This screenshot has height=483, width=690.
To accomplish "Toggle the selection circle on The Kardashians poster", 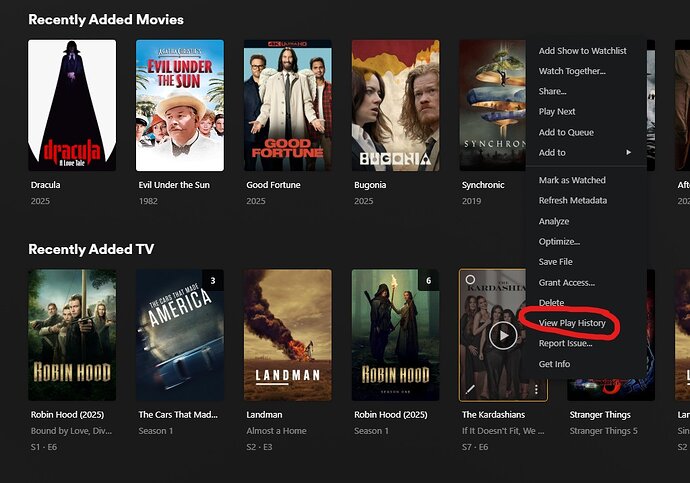I will pyautogui.click(x=470, y=280).
